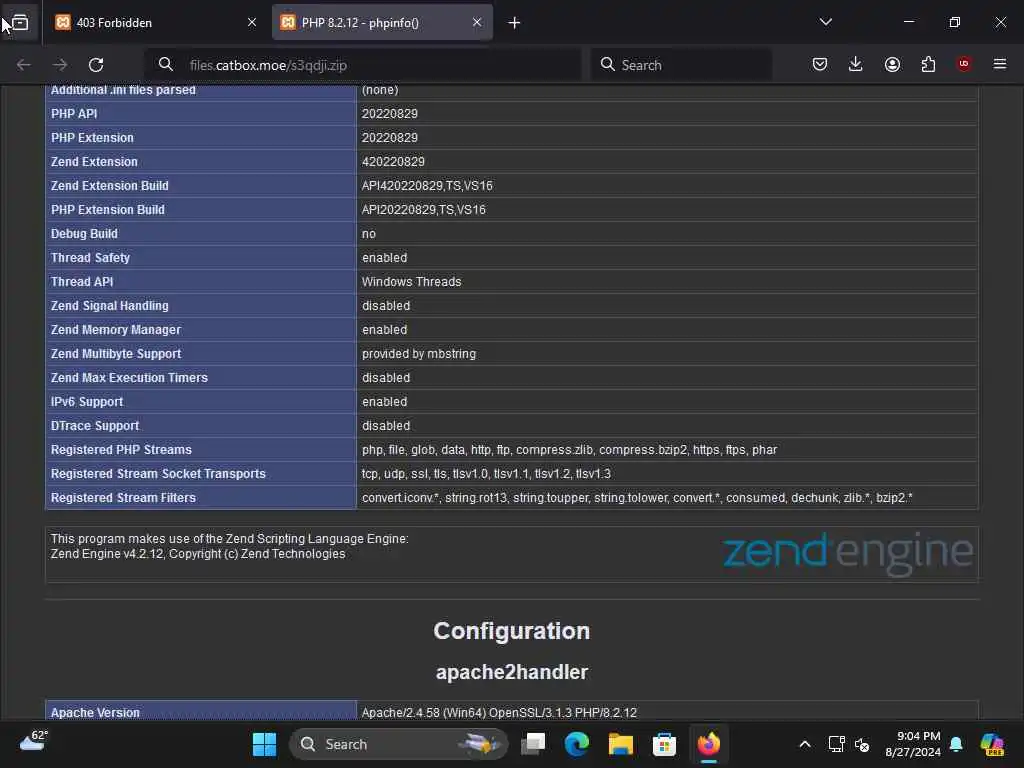Click the apache2handler heading

pyautogui.click(x=512, y=672)
